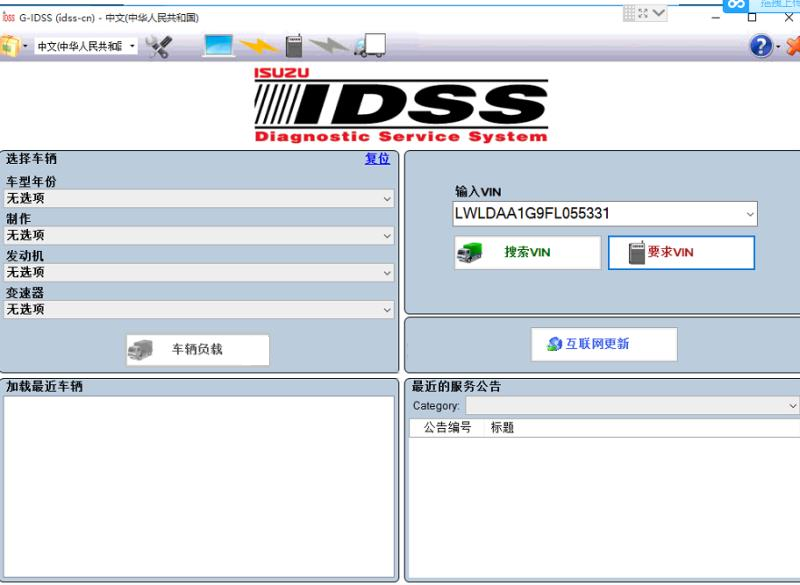The image size is (800, 585).
Task: Click the yellow lightning connection icon
Action: click(259, 46)
